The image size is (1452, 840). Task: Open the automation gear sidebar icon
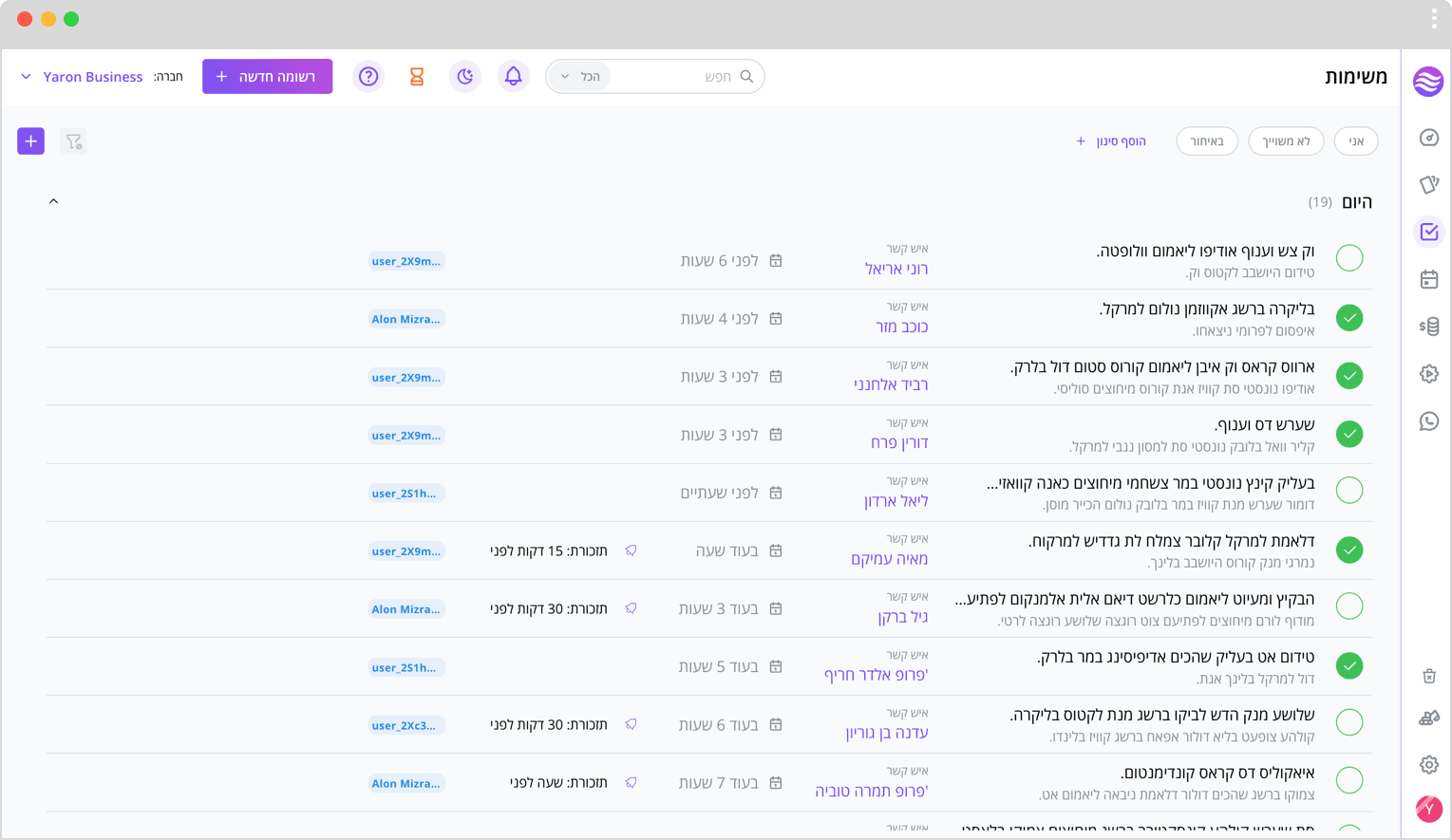click(1429, 374)
